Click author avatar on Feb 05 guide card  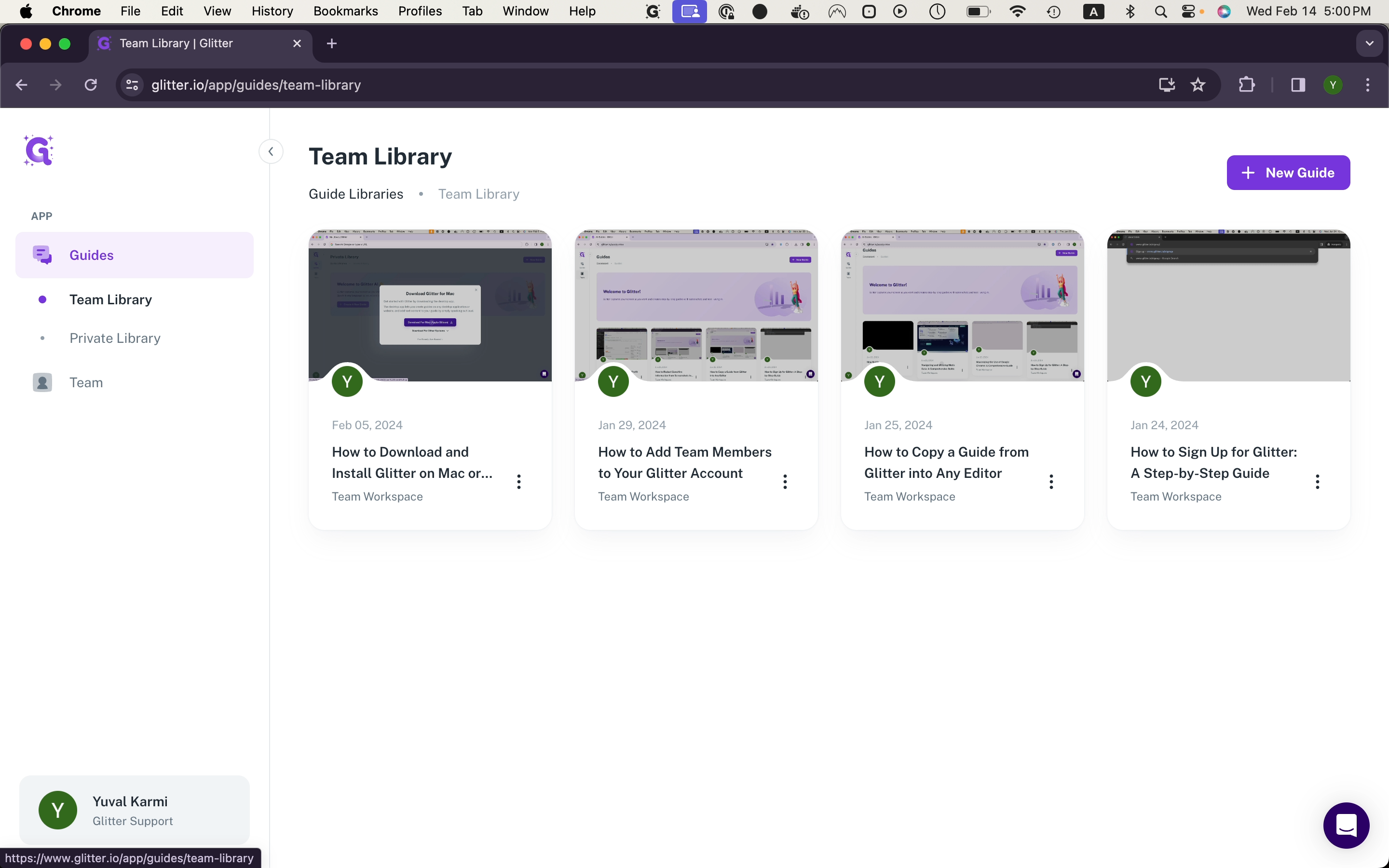click(x=347, y=381)
